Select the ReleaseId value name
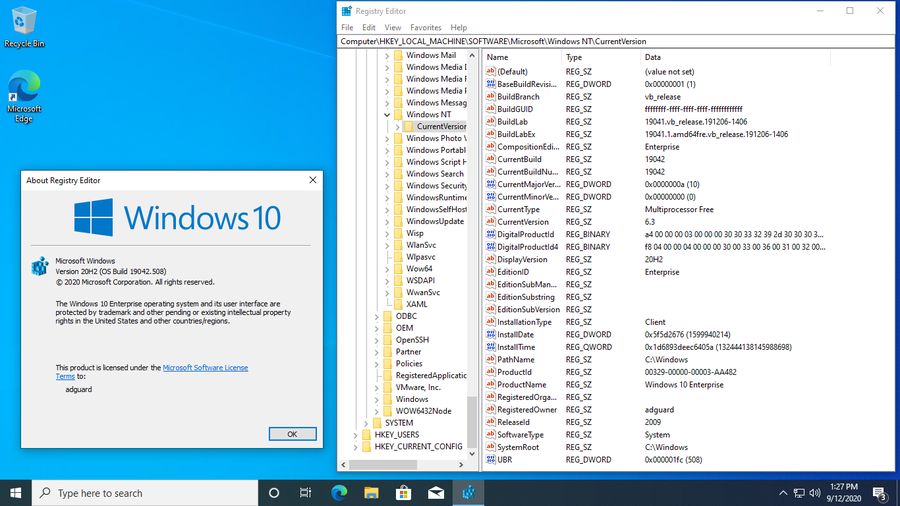 [x=513, y=422]
